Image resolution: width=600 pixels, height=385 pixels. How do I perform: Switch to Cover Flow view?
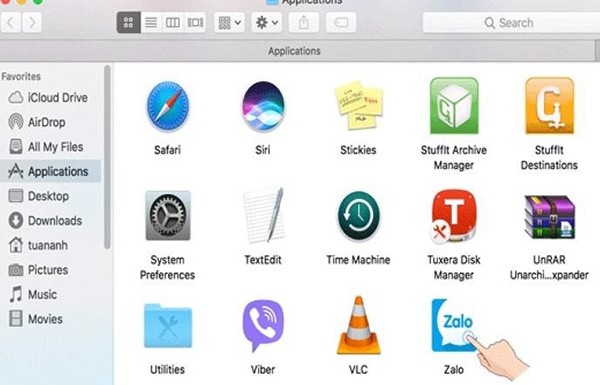195,23
